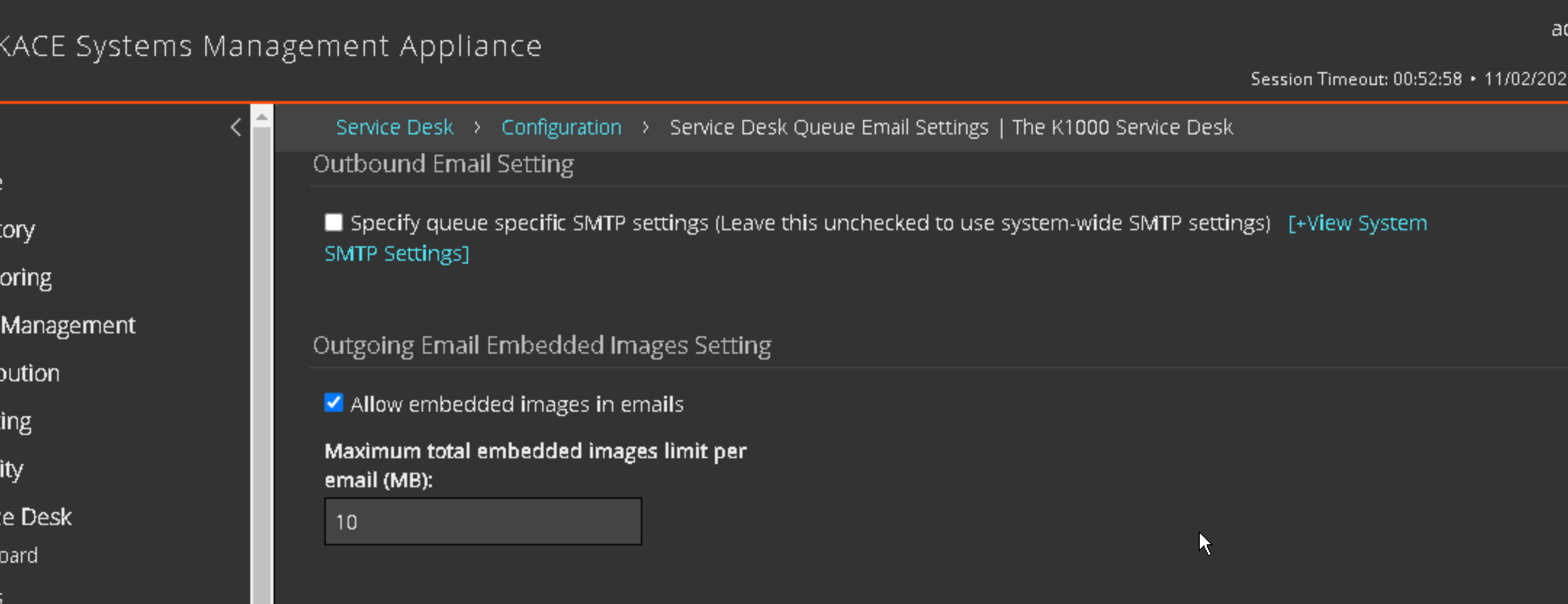Enable queue specific SMTP settings checkbox
Screen dimensions: 1568x604
click(333, 223)
